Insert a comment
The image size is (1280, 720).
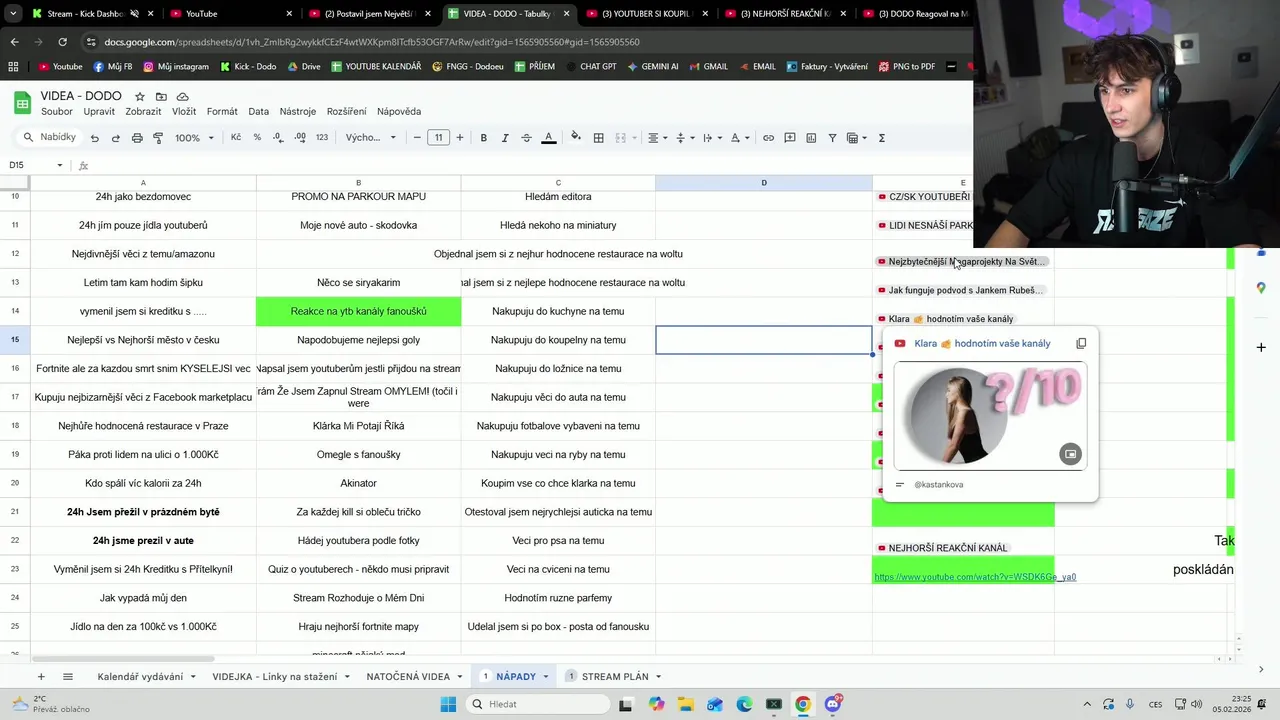click(x=790, y=138)
